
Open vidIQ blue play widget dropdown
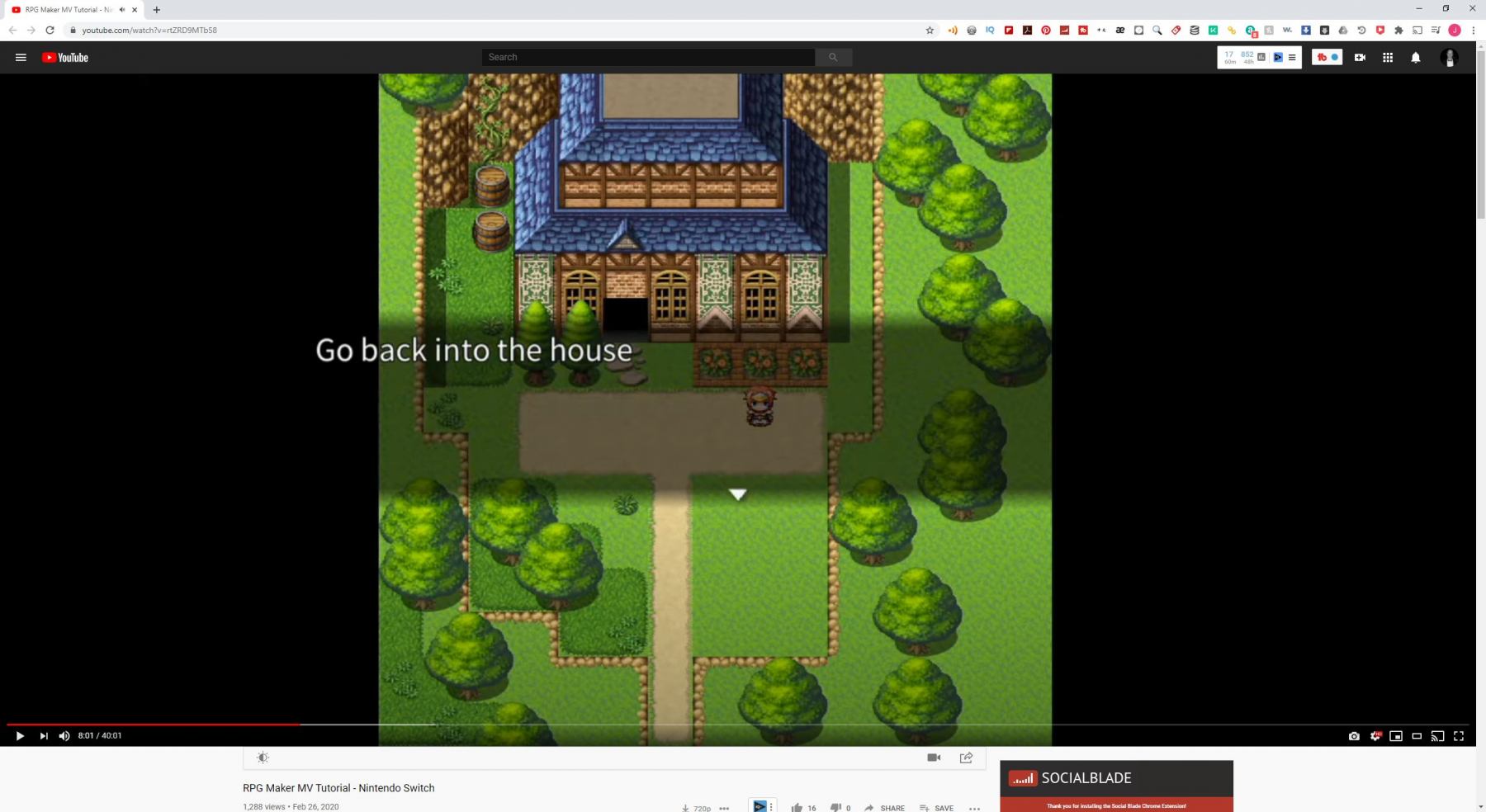tap(762, 806)
